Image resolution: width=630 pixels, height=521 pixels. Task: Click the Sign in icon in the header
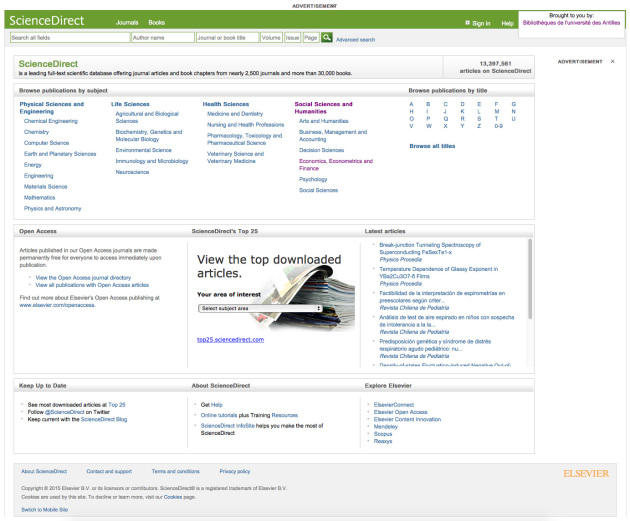tap(468, 22)
